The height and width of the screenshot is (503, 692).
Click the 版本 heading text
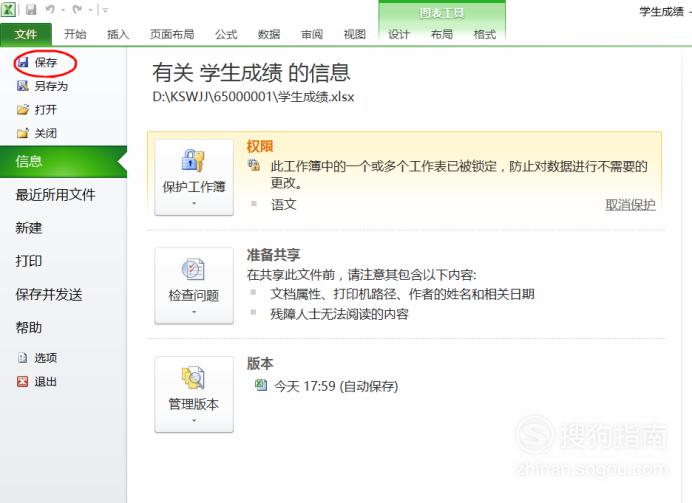260,363
